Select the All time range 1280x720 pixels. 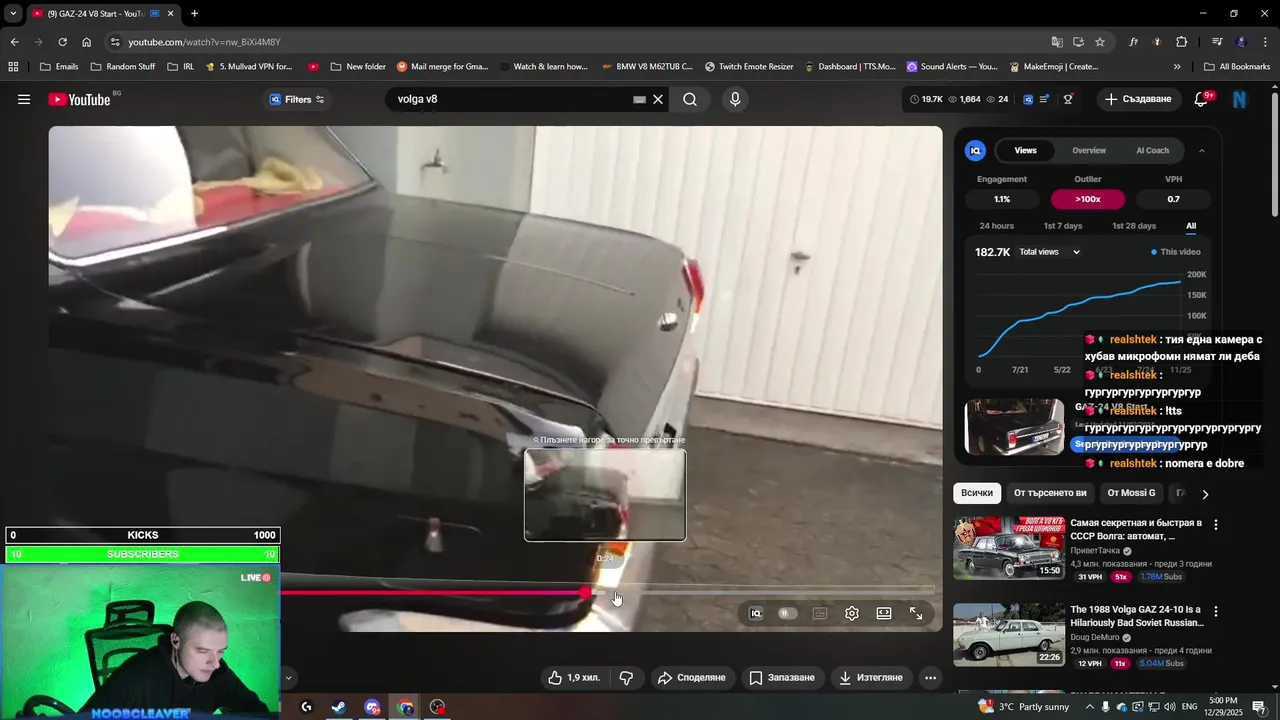coord(1191,226)
